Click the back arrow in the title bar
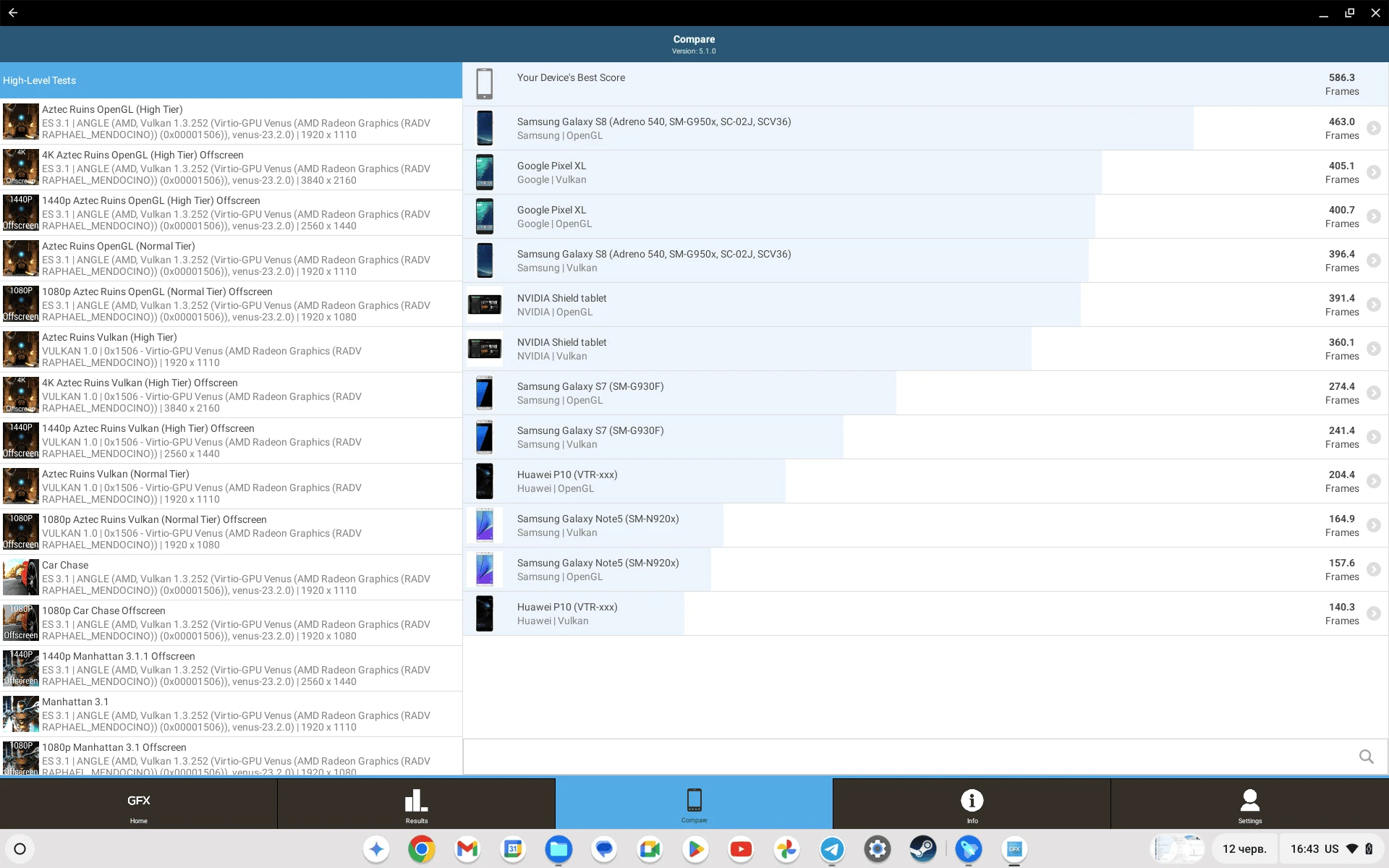 tap(13, 12)
